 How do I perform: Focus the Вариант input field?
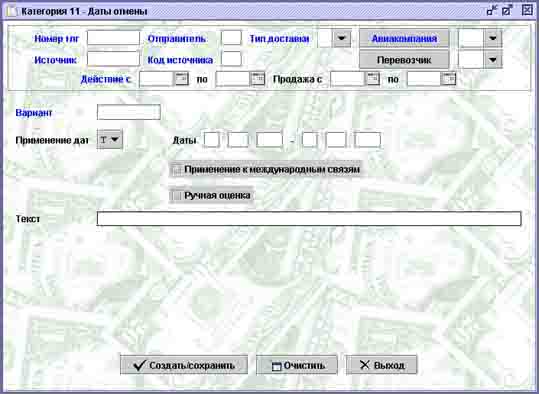coord(129,112)
